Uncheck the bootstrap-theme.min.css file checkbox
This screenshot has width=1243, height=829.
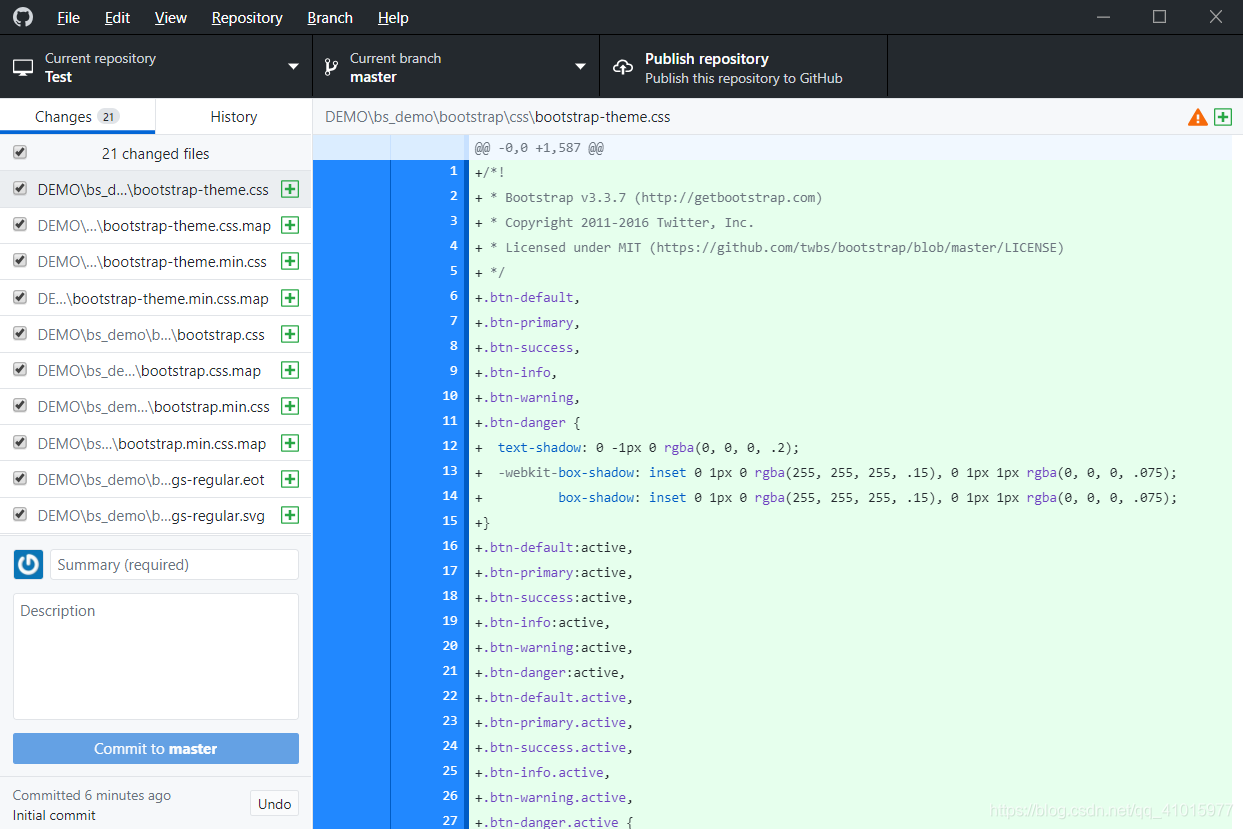pyautogui.click(x=20, y=260)
